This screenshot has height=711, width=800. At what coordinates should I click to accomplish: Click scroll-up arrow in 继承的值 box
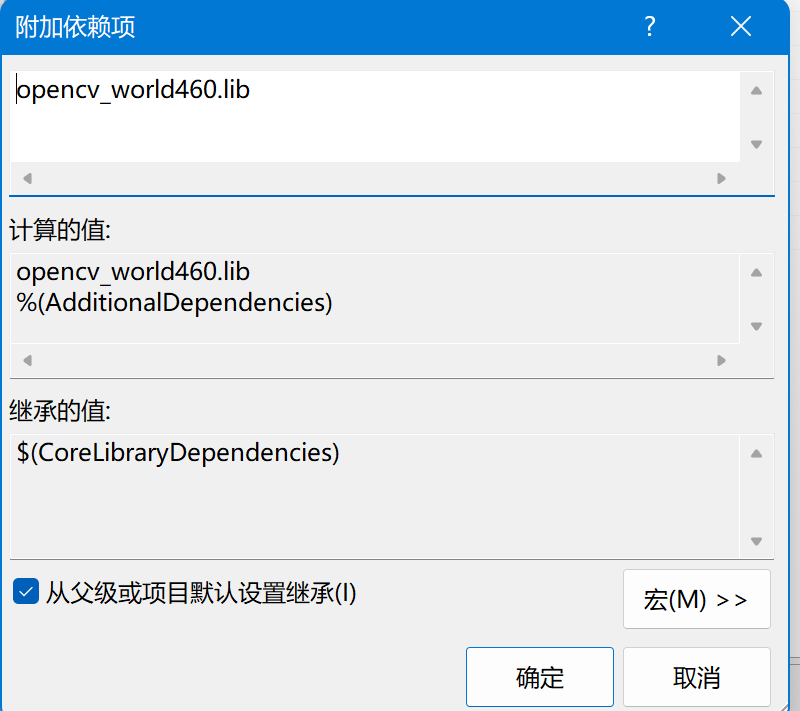[756, 453]
